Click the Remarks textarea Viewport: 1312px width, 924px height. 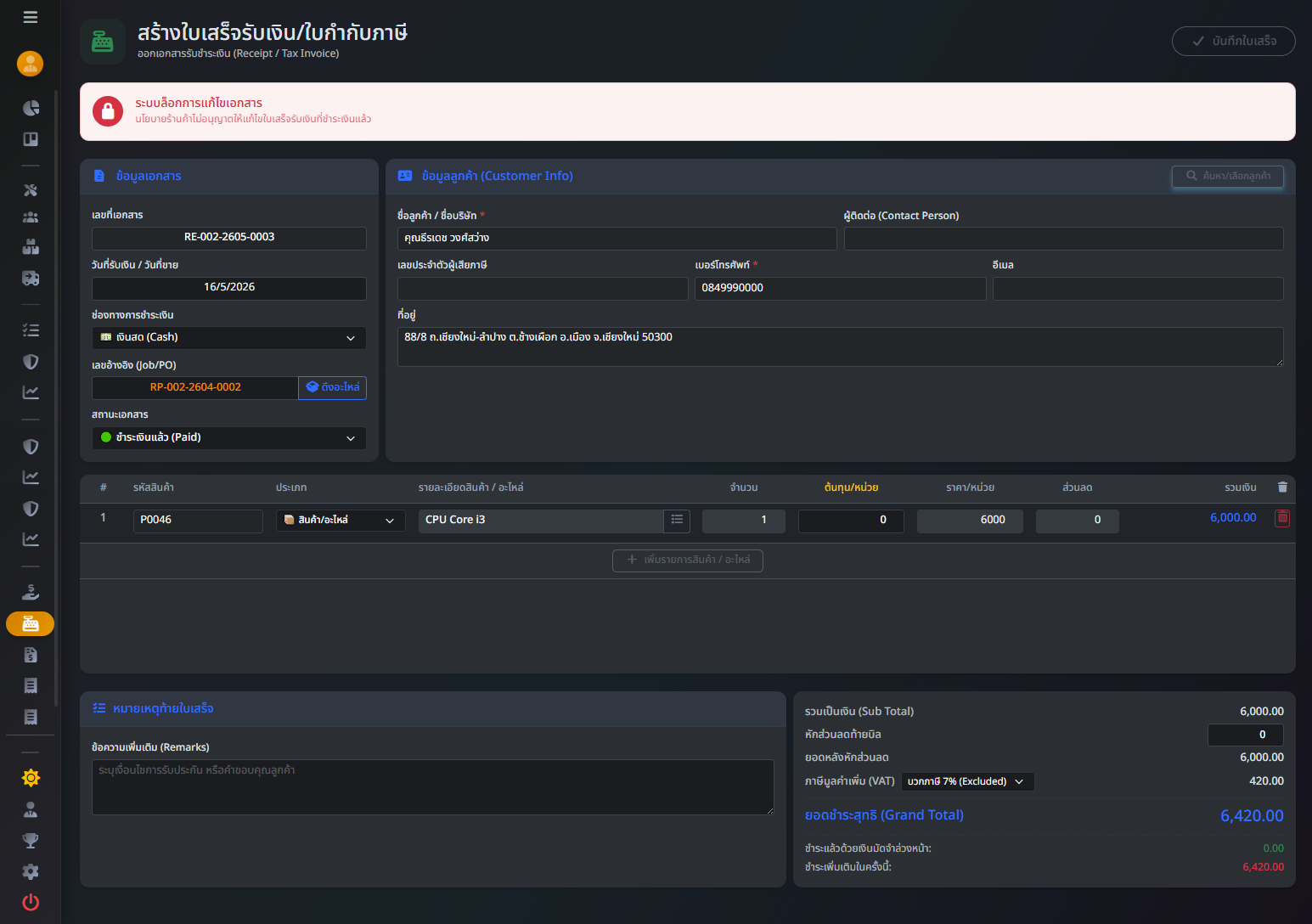433,787
